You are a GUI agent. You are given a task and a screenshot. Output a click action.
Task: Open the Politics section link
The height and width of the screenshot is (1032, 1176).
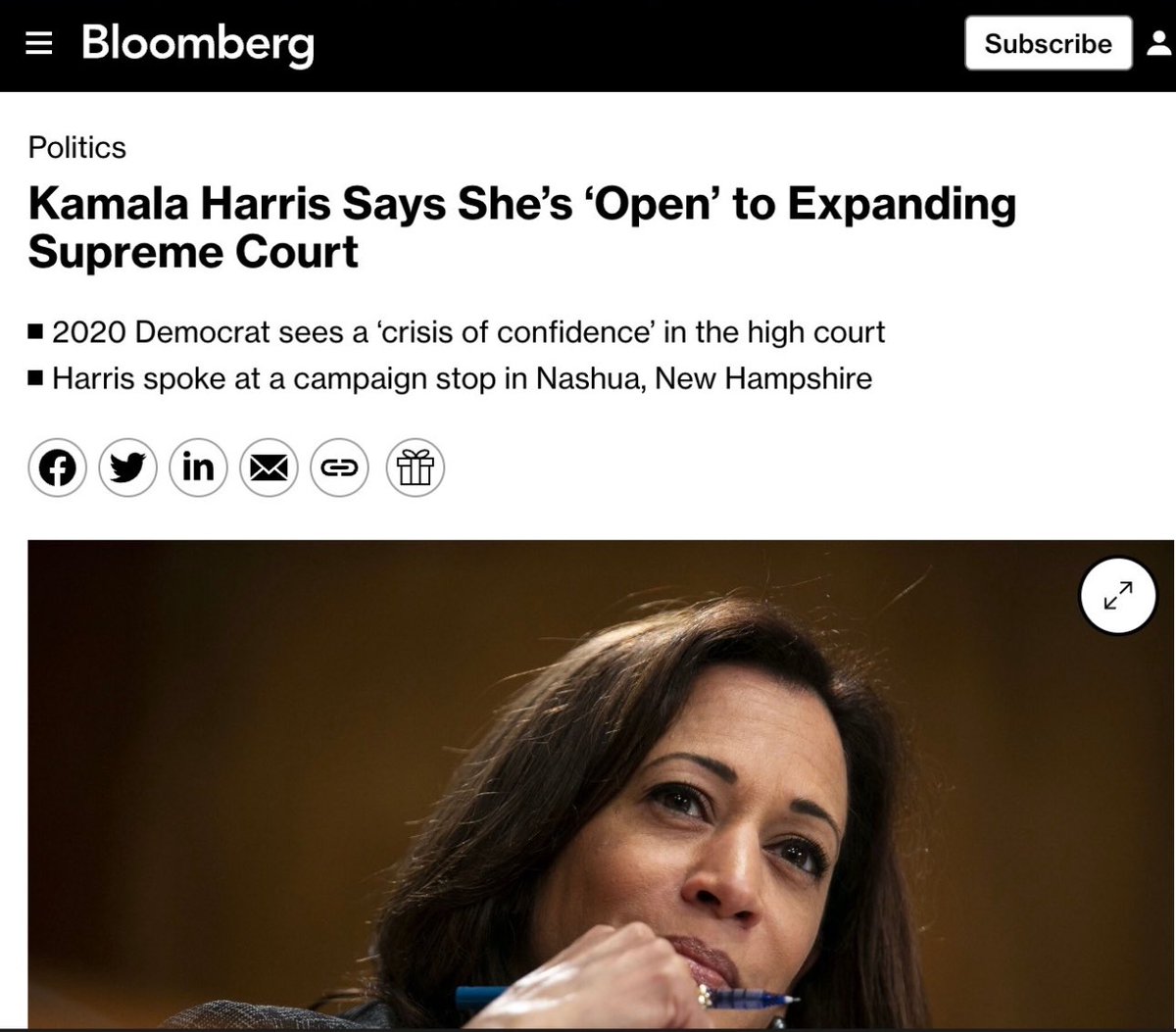(x=77, y=147)
